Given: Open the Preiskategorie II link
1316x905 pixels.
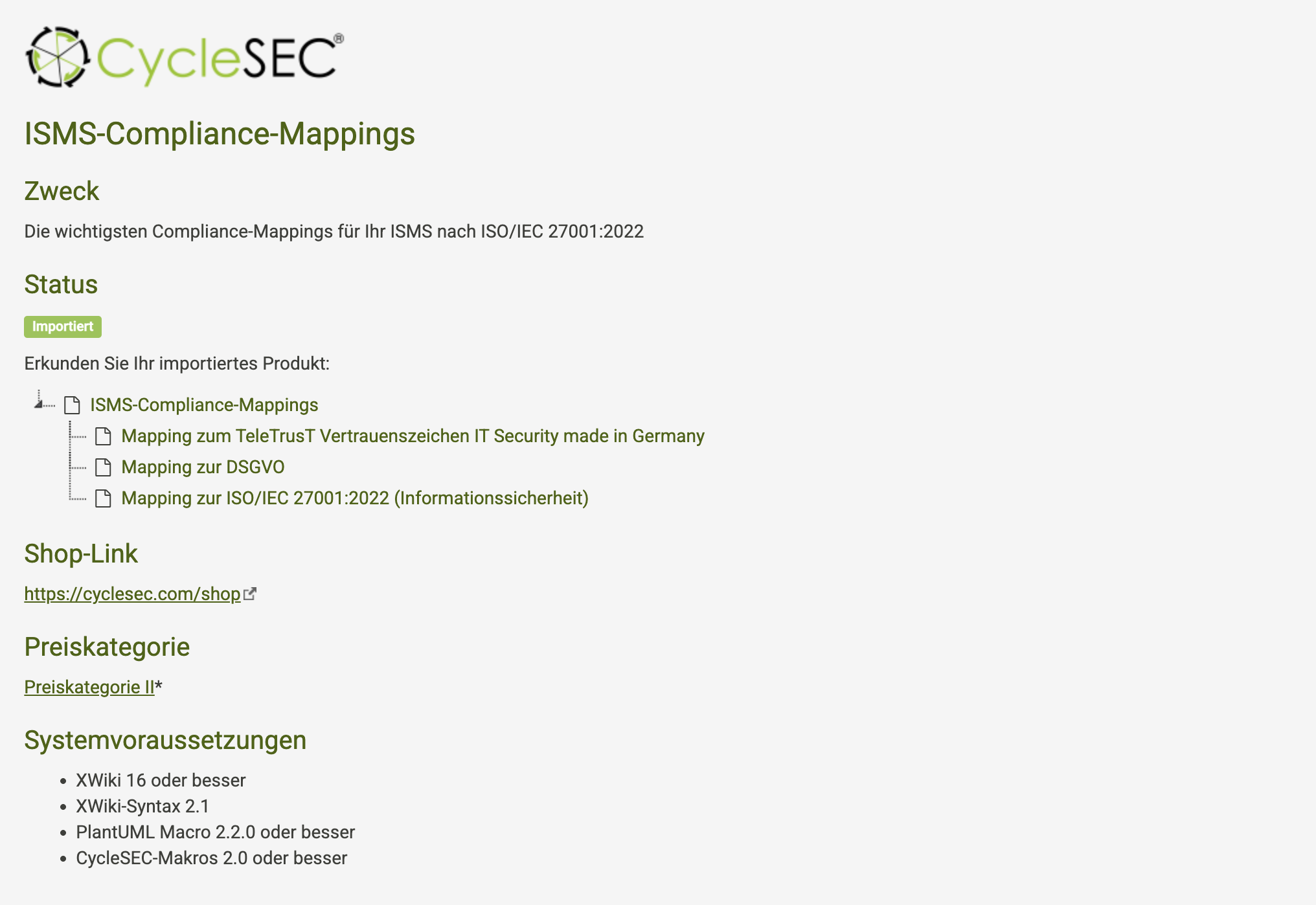Looking at the screenshot, I should [x=89, y=687].
